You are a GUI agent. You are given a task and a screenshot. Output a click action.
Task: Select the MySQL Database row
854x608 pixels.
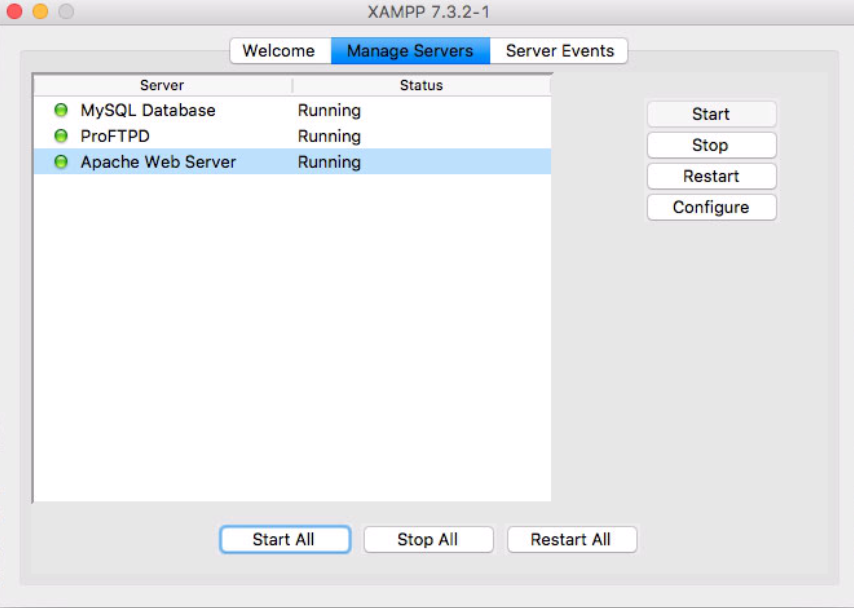pos(292,110)
